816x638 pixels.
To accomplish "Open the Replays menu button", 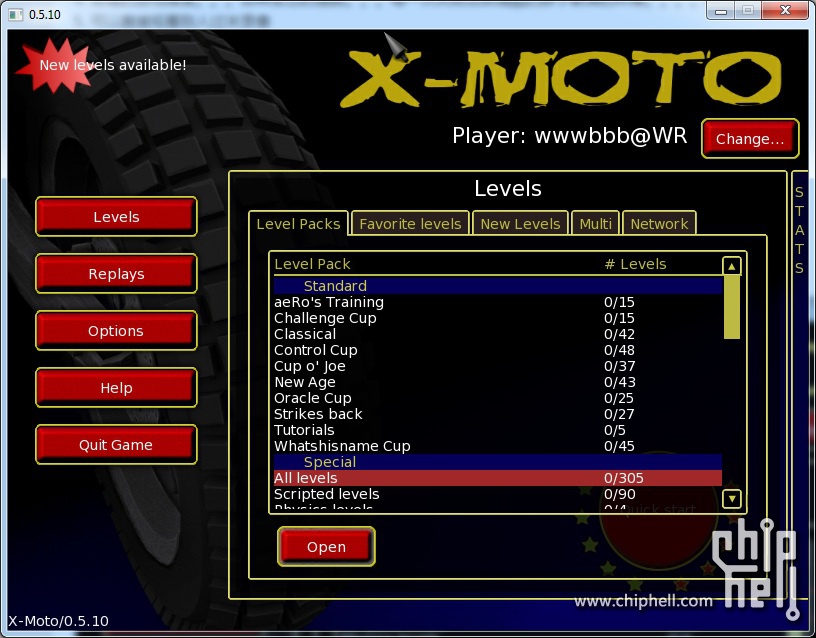I will coord(116,274).
